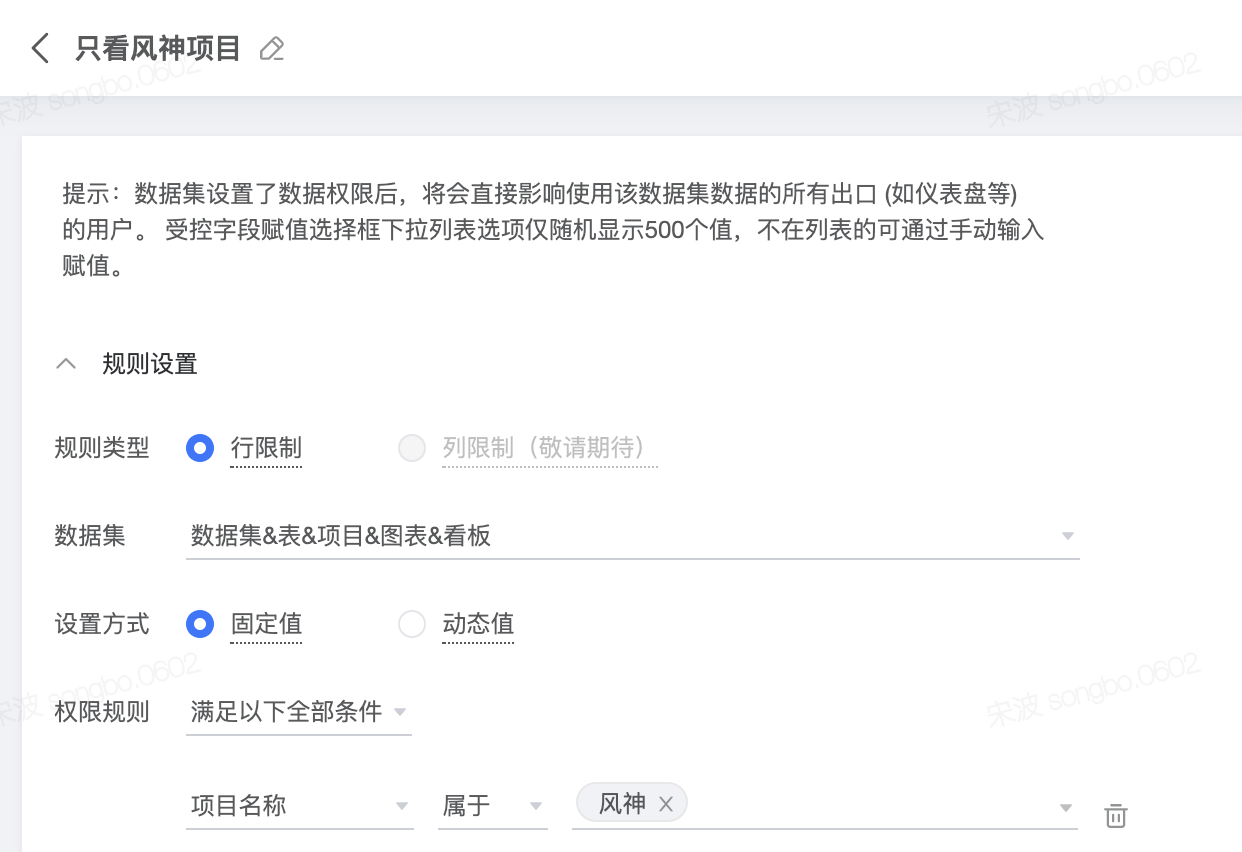Open the 数据集 dropdown arrow
This screenshot has width=1242, height=852.
pos(1068,537)
